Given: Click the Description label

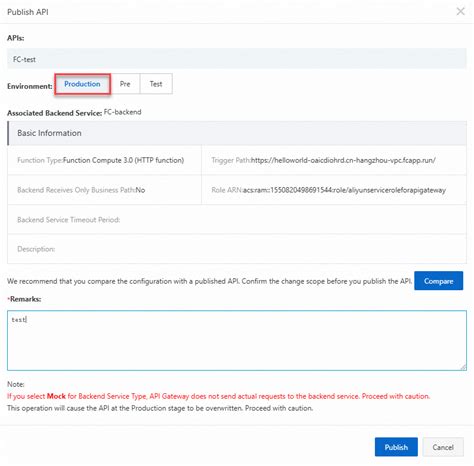Looking at the screenshot, I should [36, 249].
